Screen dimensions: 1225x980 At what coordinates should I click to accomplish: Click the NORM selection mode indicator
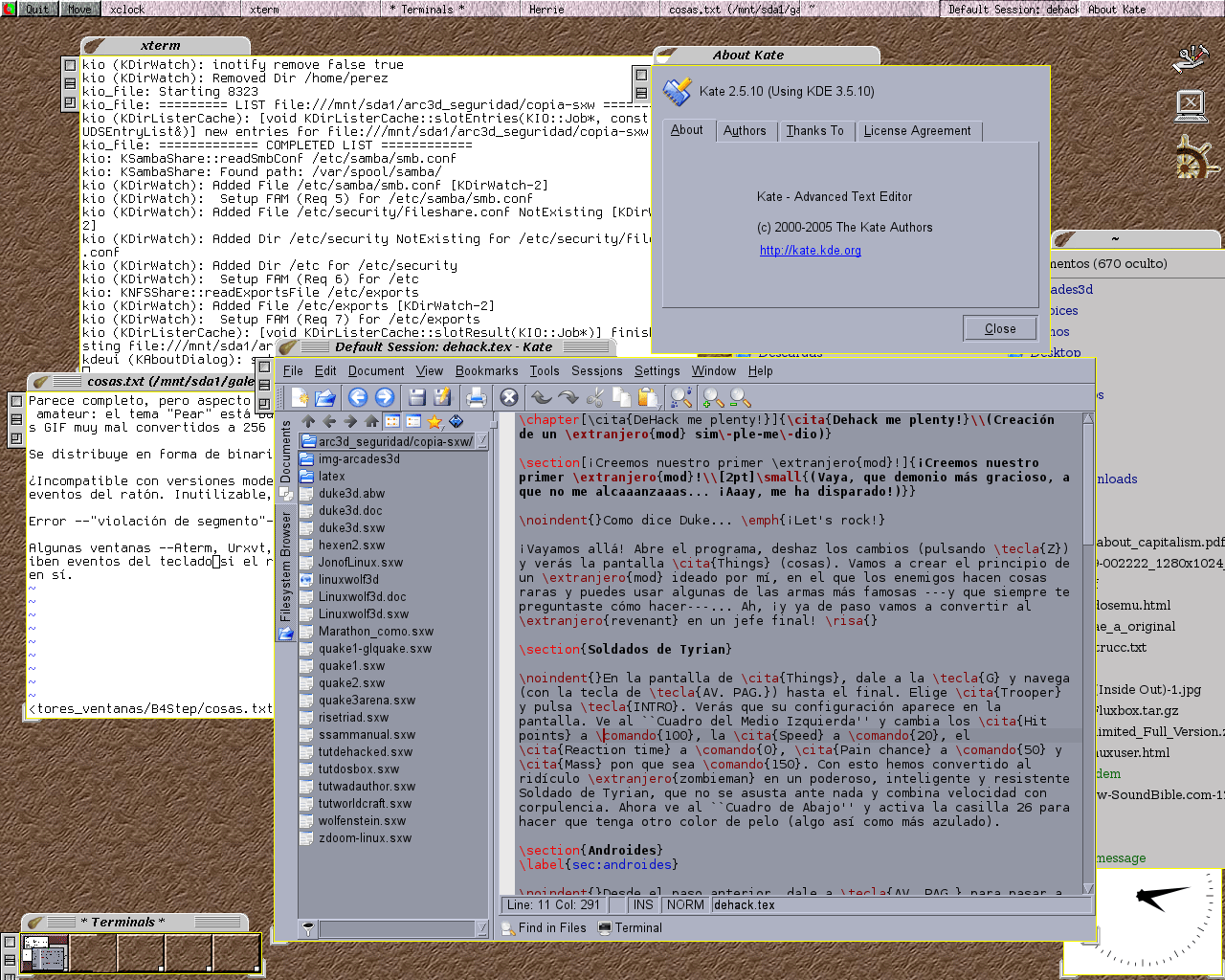pyautogui.click(x=685, y=905)
